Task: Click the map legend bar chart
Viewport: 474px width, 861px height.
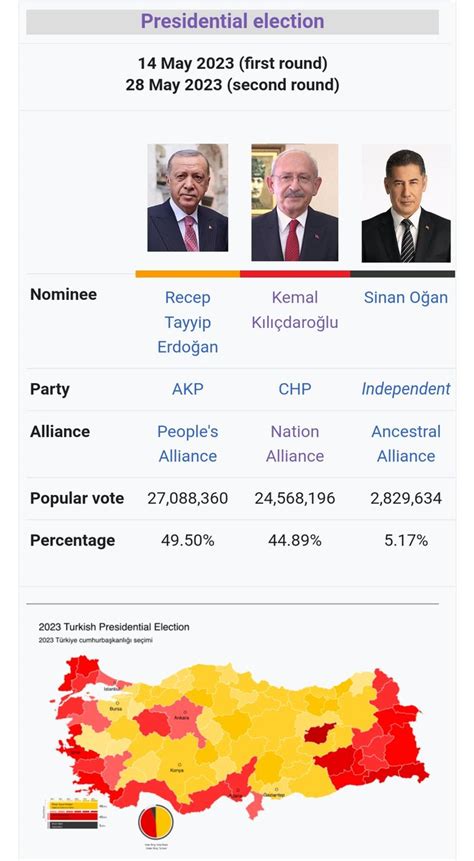Action: pyautogui.click(x=71, y=814)
